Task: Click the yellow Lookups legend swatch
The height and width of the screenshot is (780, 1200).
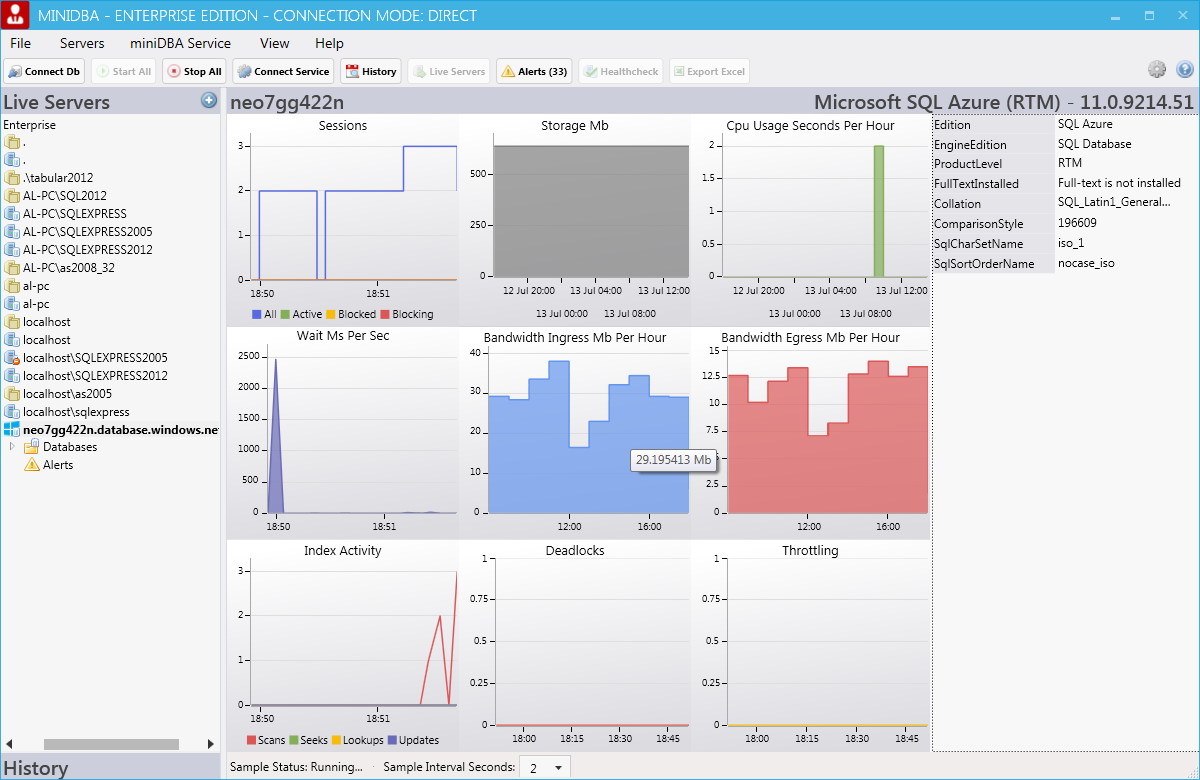Action: pyautogui.click(x=336, y=740)
